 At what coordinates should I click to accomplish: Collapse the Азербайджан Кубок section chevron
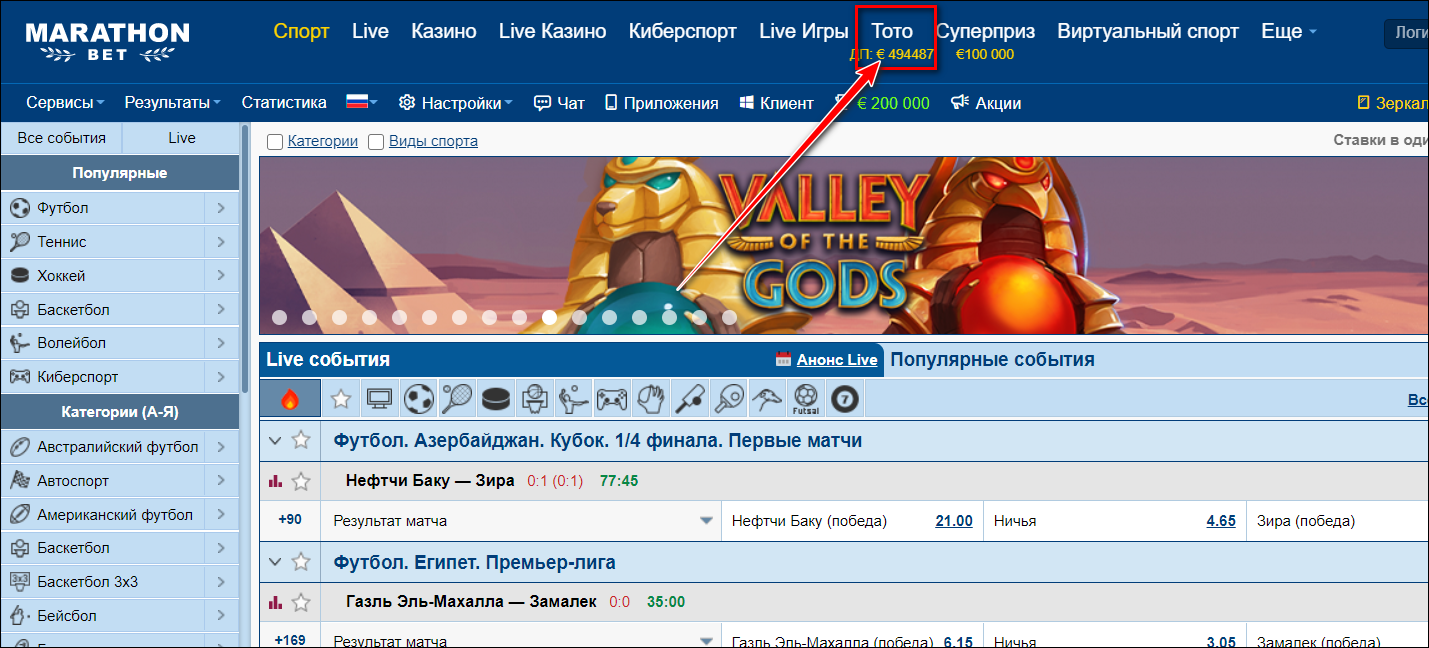[275, 440]
